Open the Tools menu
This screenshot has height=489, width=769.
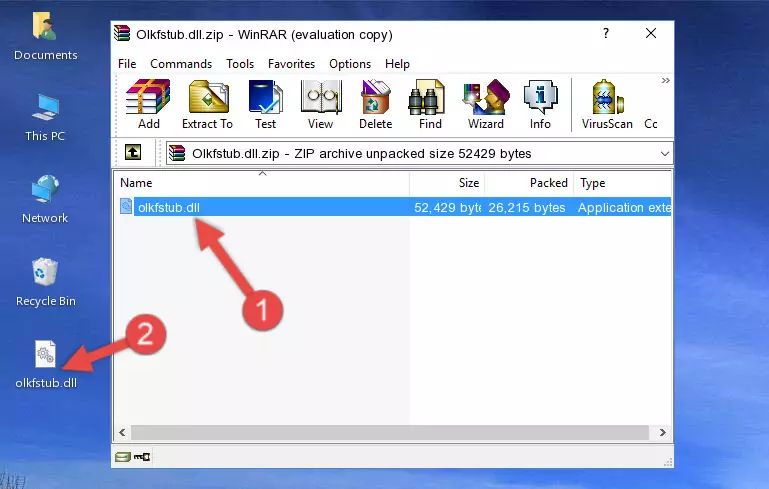tap(240, 64)
